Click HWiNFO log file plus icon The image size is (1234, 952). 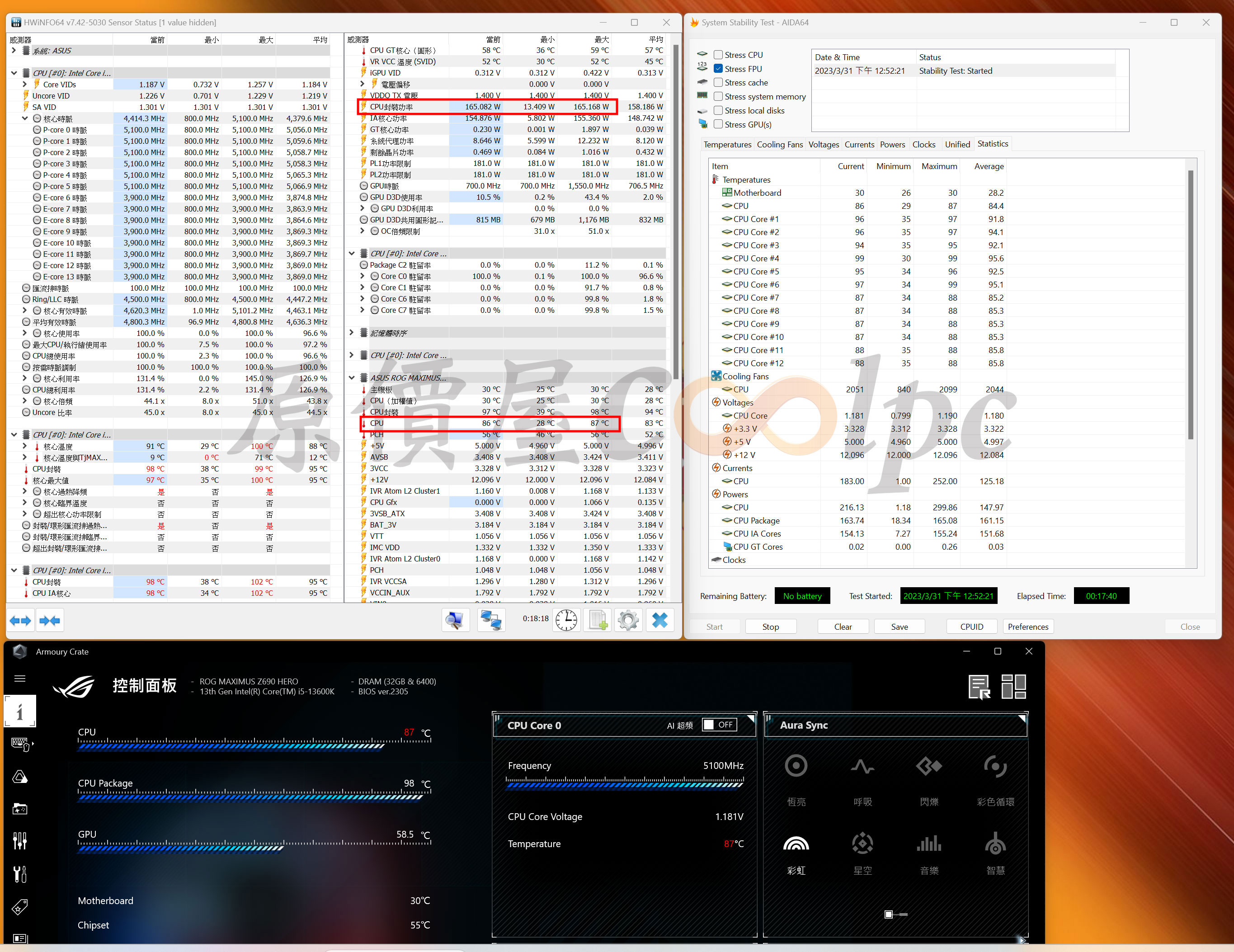click(x=598, y=620)
